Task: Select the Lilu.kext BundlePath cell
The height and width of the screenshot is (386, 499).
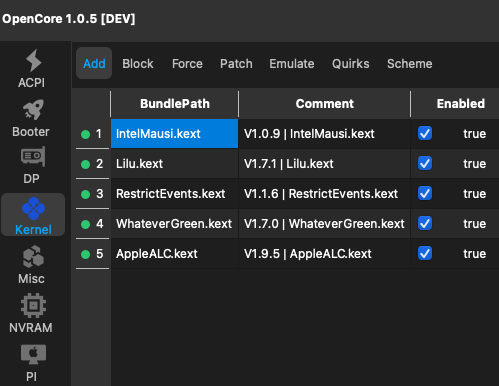Action: click(175, 164)
